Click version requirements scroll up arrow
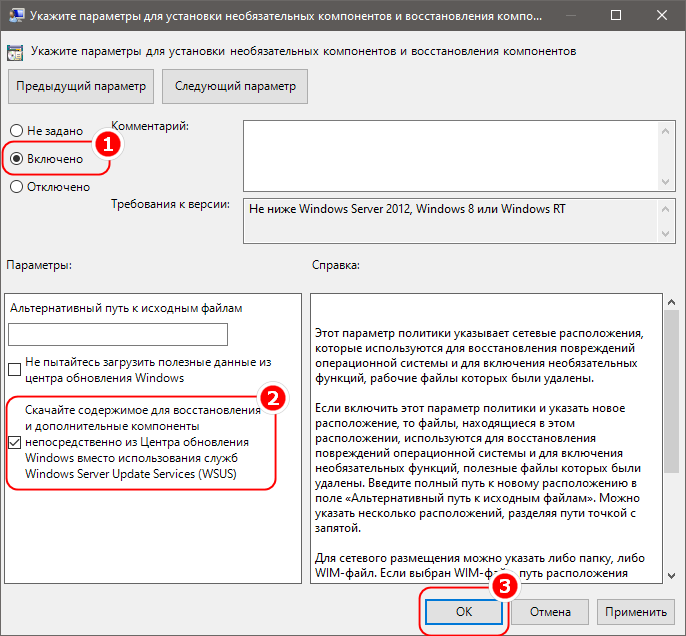This screenshot has width=686, height=636. click(x=665, y=209)
